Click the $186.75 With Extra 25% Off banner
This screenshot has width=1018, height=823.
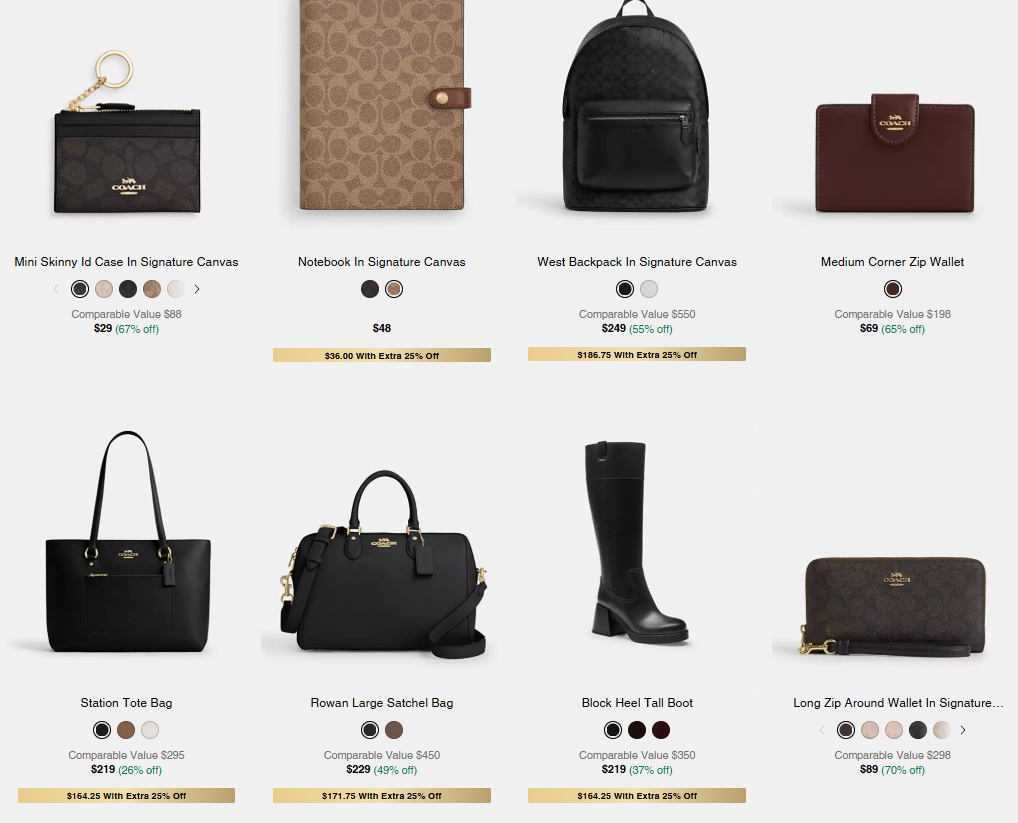pos(637,354)
